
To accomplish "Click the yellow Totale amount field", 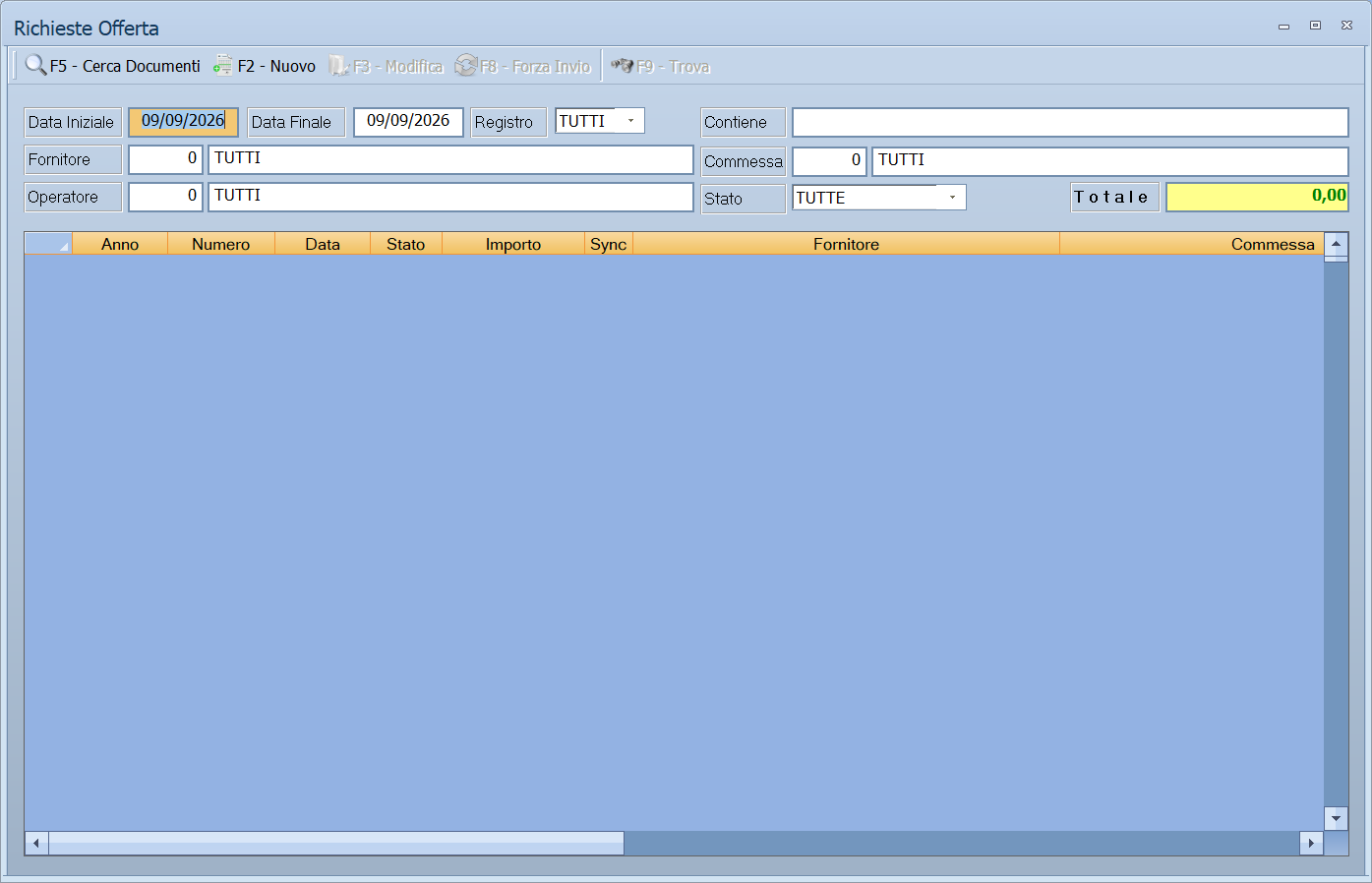I will point(1257,197).
